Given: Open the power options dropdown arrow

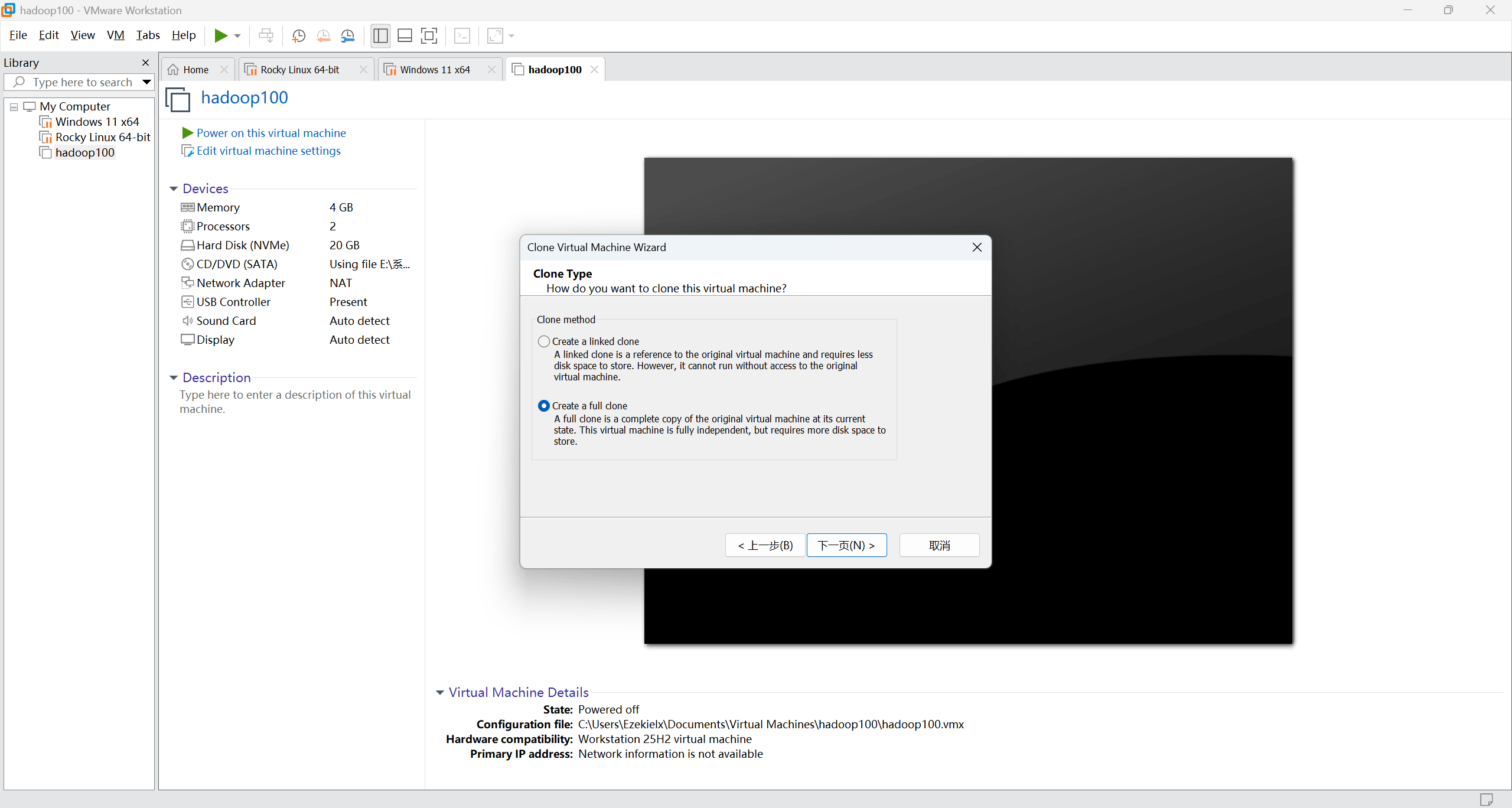Looking at the screenshot, I should click(237, 36).
